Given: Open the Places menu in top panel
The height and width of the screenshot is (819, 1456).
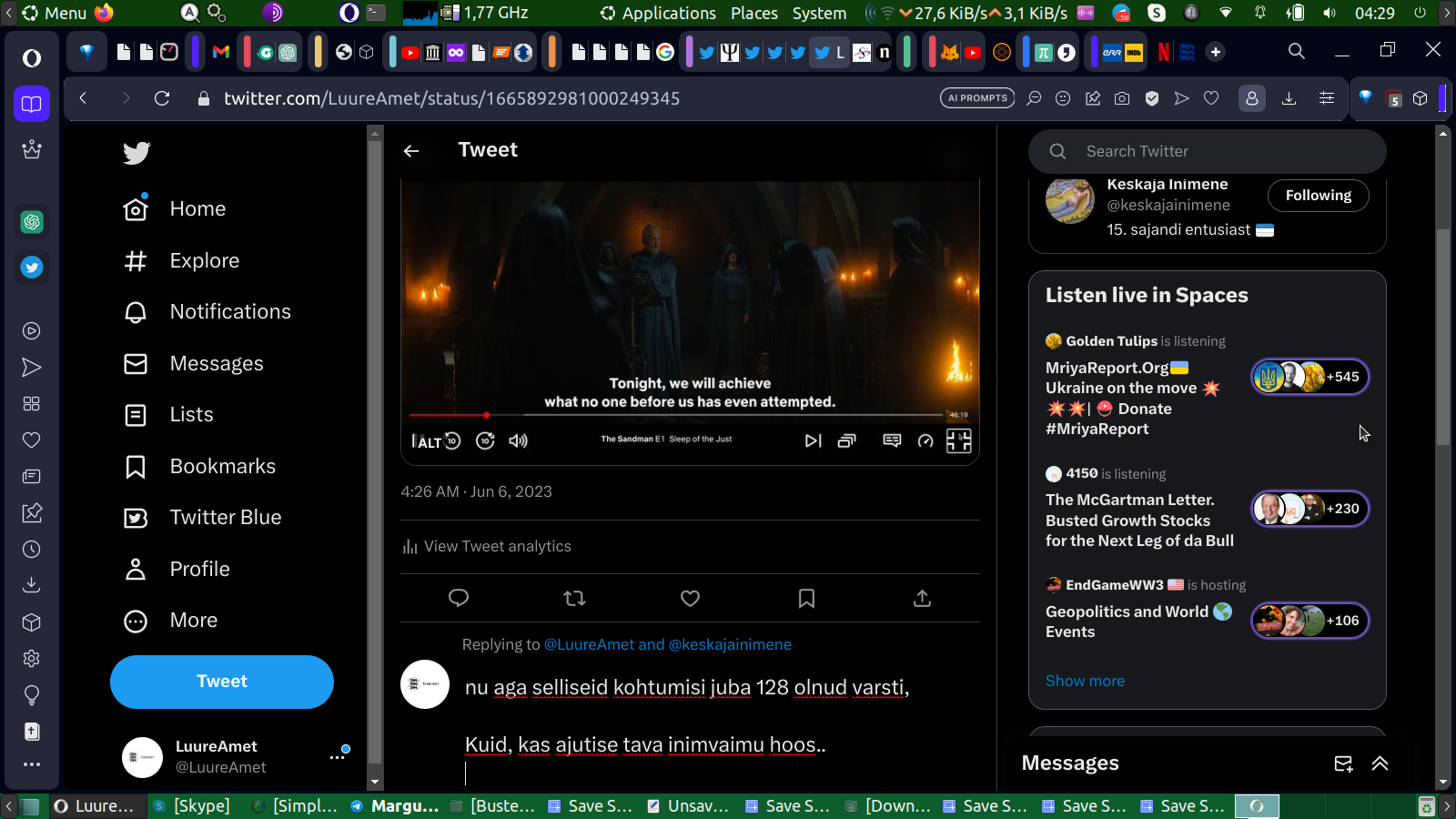Looking at the screenshot, I should click(754, 13).
